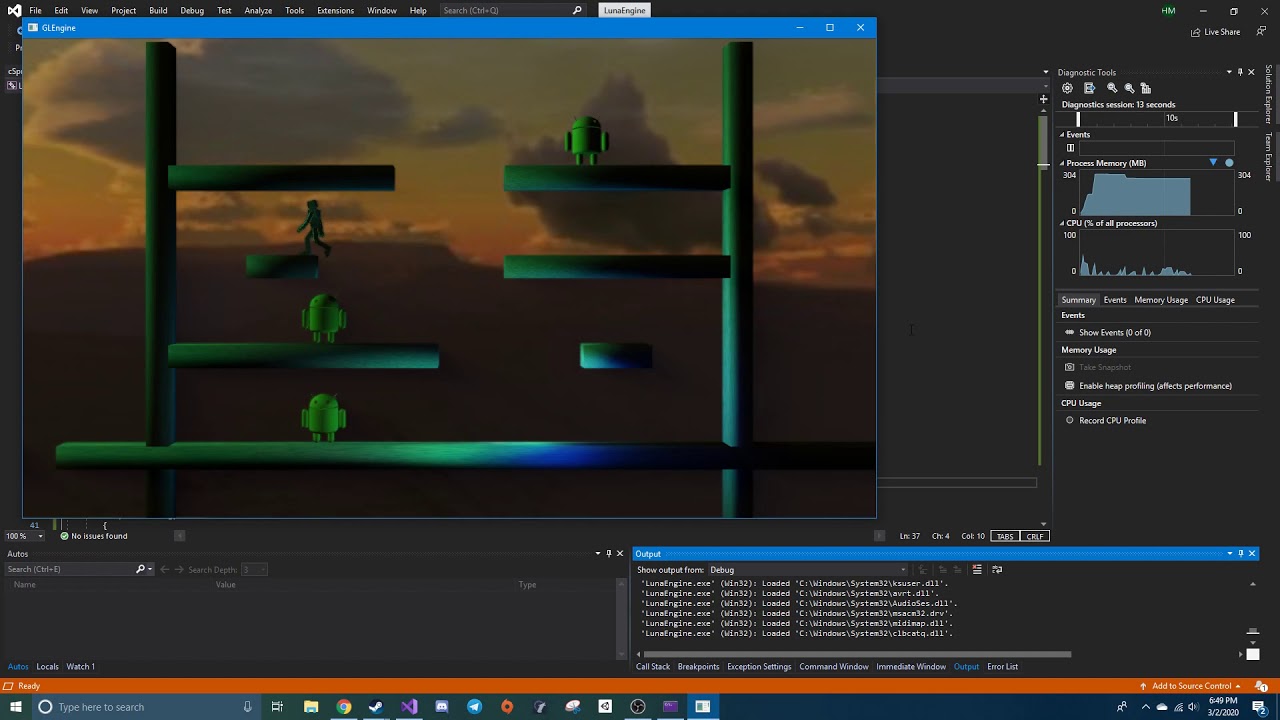Open Diagnostic Tools window options dropdown
The image size is (1280, 720).
click(1229, 72)
